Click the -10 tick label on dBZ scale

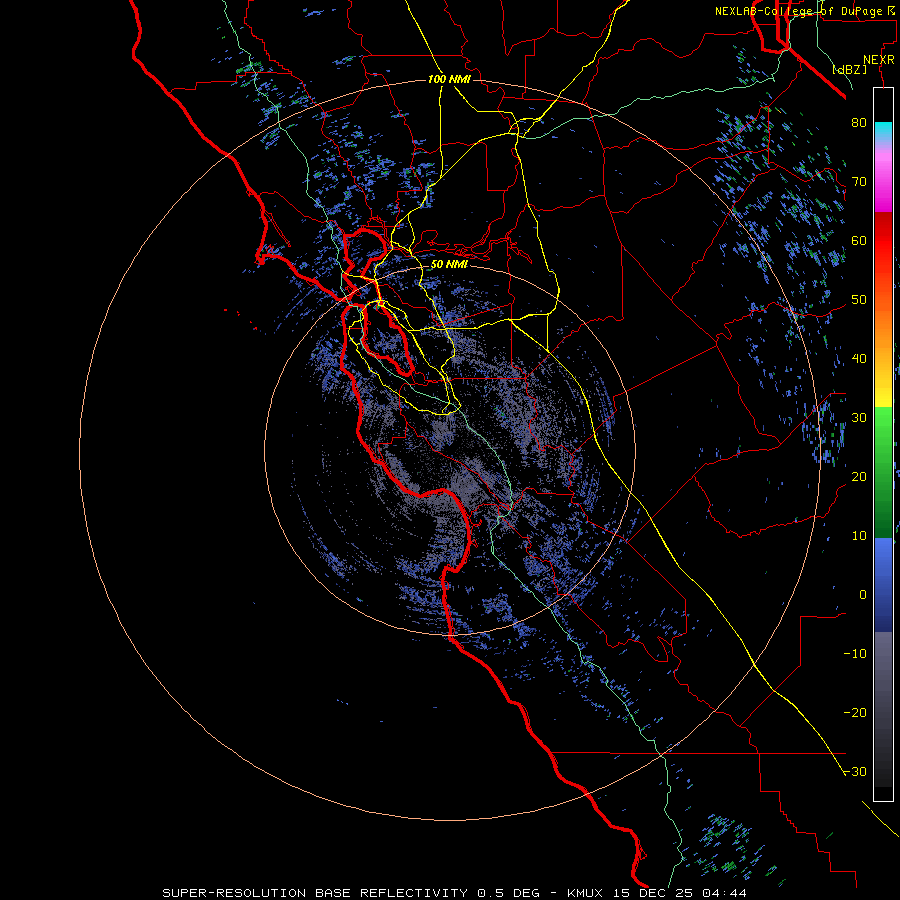coord(855,654)
